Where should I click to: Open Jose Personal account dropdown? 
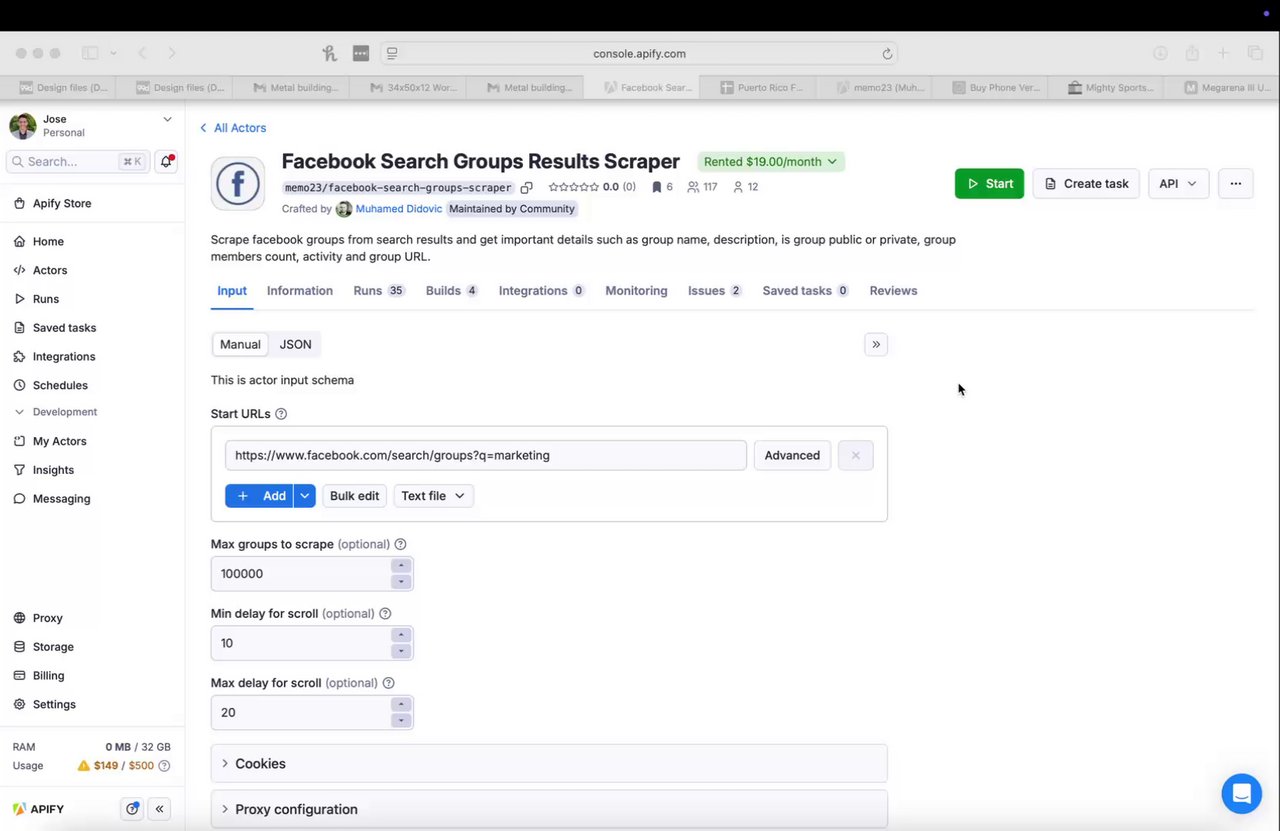(x=92, y=126)
